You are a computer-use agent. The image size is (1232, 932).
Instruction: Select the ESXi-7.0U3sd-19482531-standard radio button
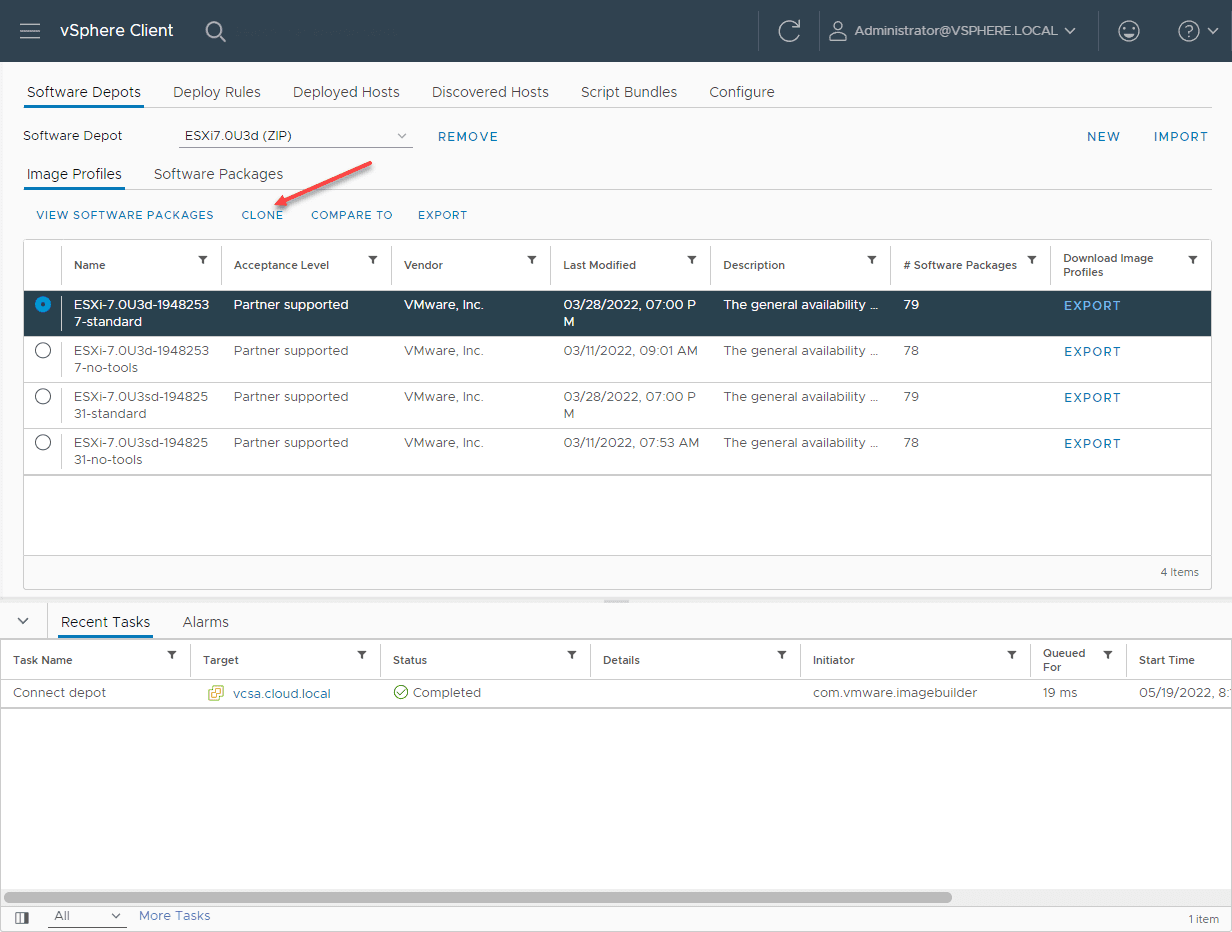click(43, 397)
